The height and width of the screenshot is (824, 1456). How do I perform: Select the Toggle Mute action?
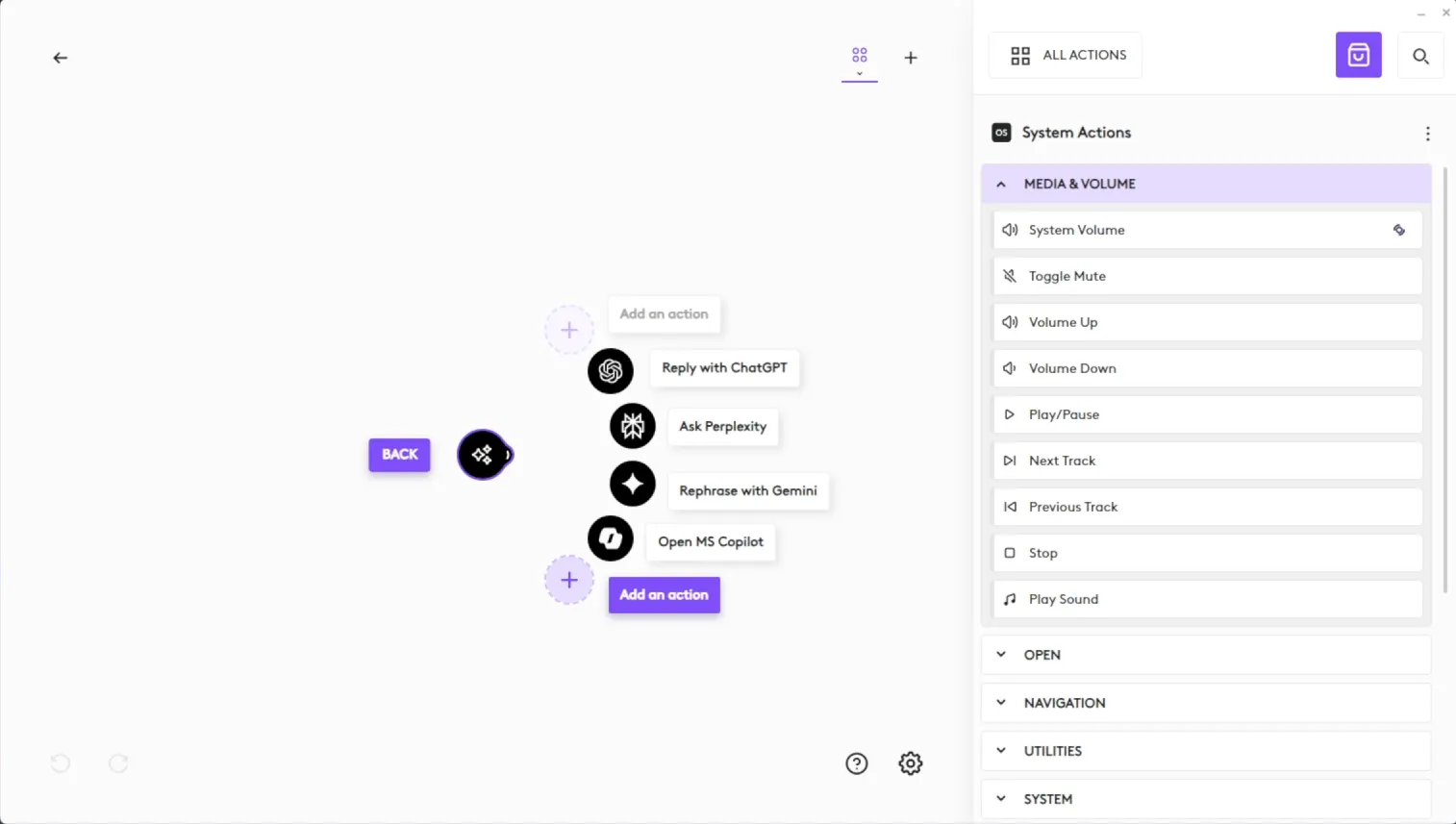(x=1207, y=276)
